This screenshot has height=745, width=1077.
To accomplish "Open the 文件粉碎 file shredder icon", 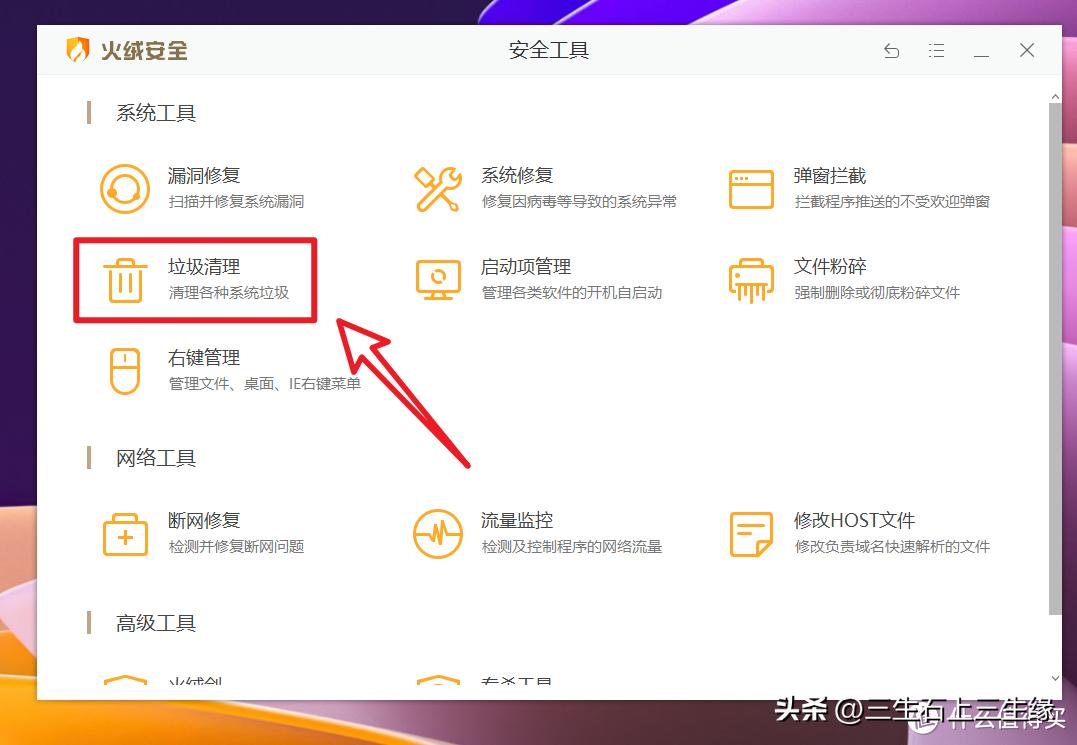I will point(751,280).
